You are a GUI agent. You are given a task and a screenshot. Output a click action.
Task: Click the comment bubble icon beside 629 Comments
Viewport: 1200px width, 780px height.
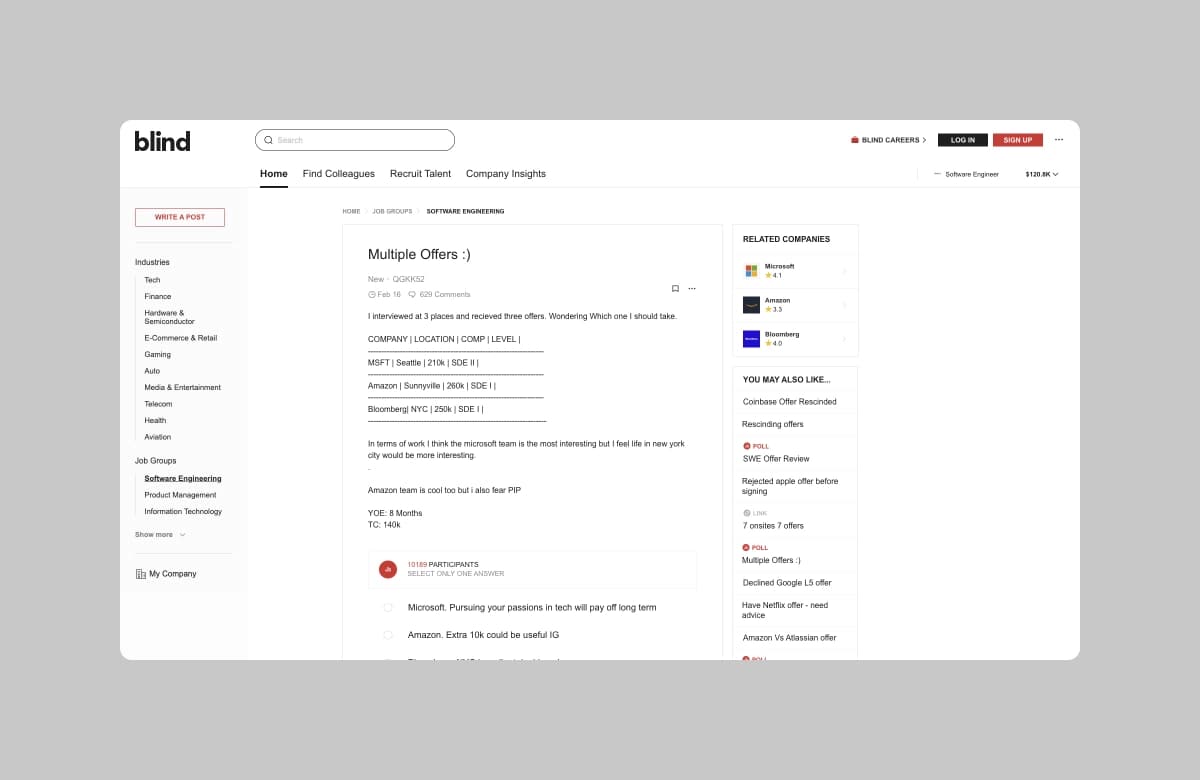click(x=412, y=295)
